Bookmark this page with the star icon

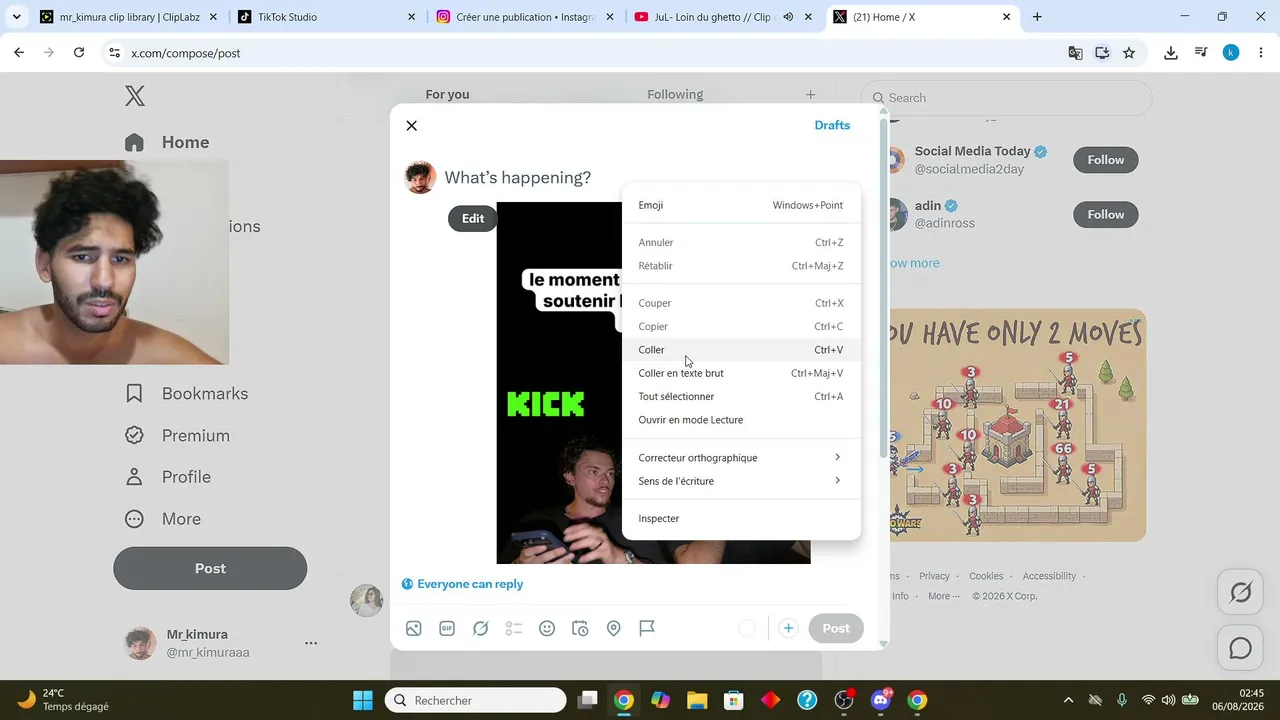[1129, 53]
